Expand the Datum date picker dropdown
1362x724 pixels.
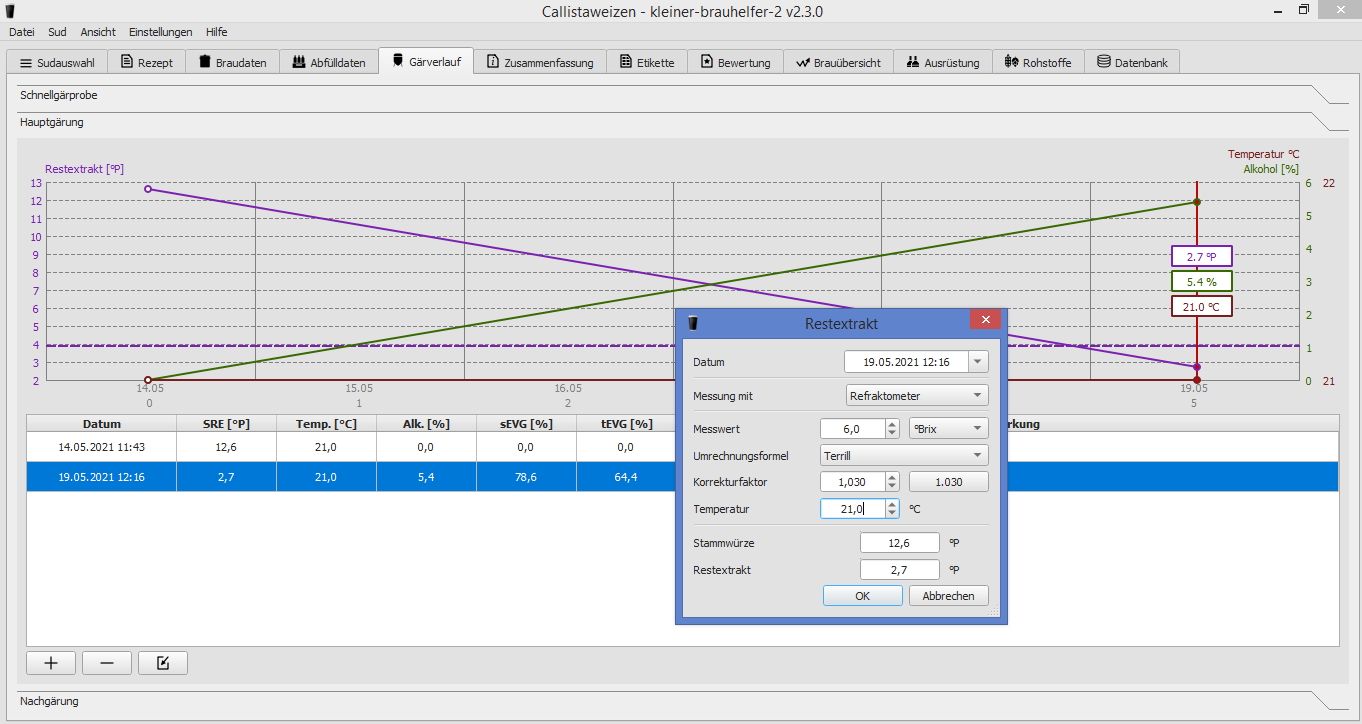click(x=978, y=362)
